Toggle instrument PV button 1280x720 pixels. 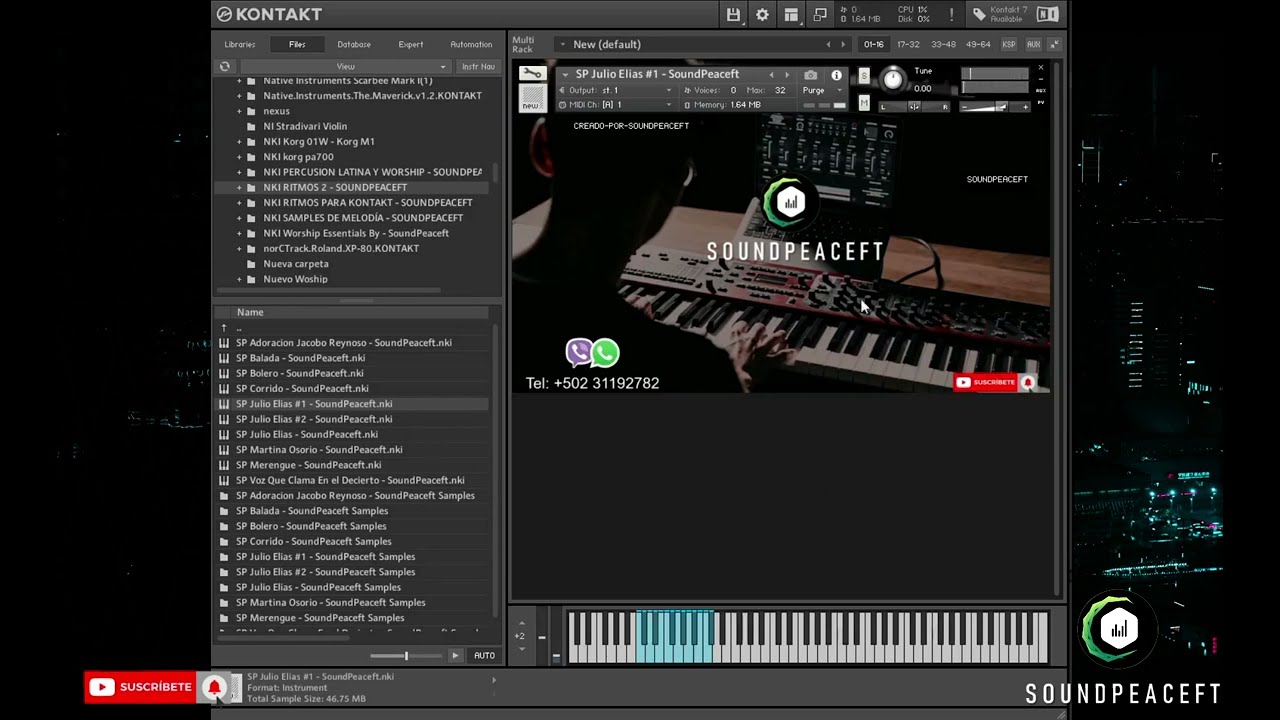tap(1041, 102)
